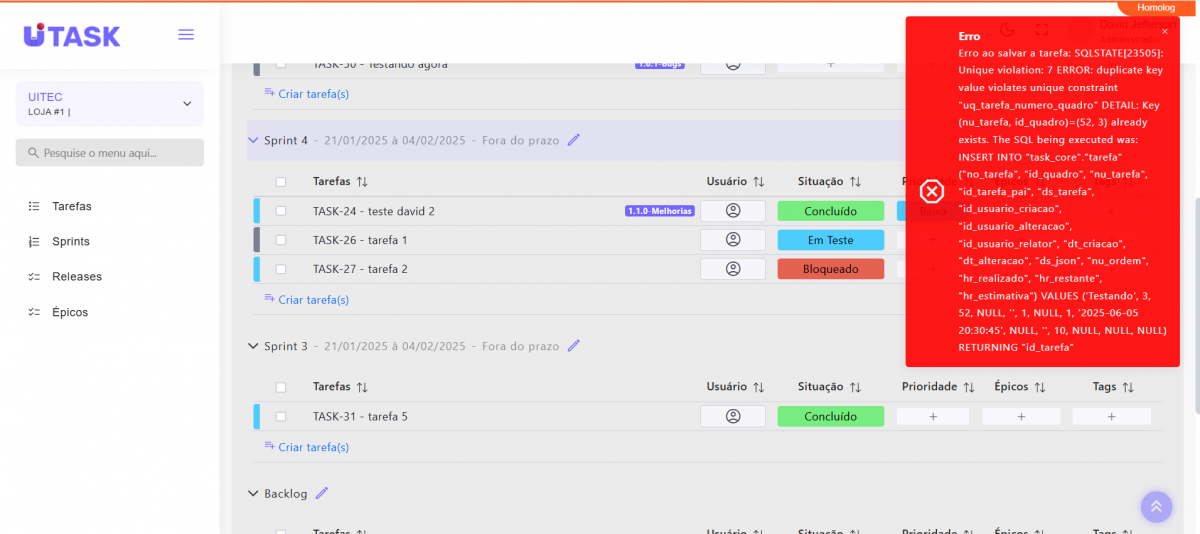Close the red error notification
This screenshot has height=534, width=1200.
(1164, 32)
